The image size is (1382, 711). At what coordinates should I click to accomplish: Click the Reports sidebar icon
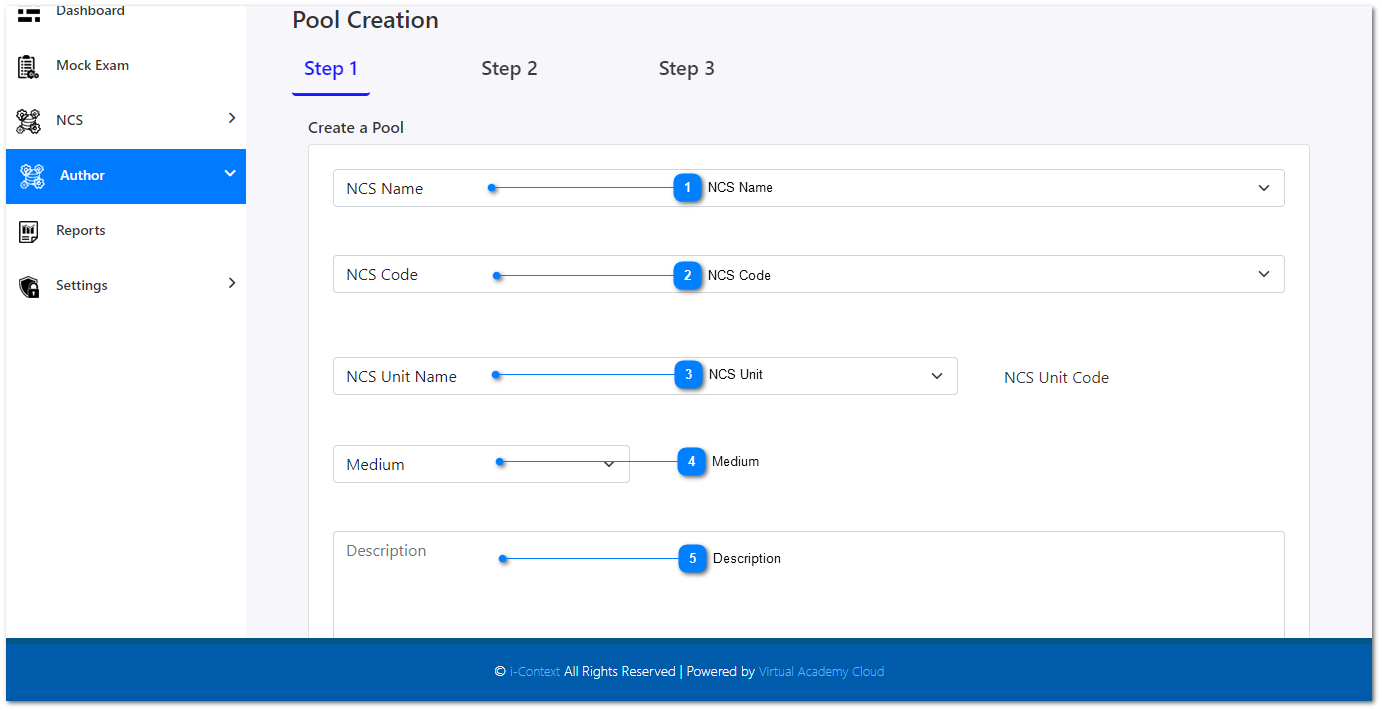29,231
